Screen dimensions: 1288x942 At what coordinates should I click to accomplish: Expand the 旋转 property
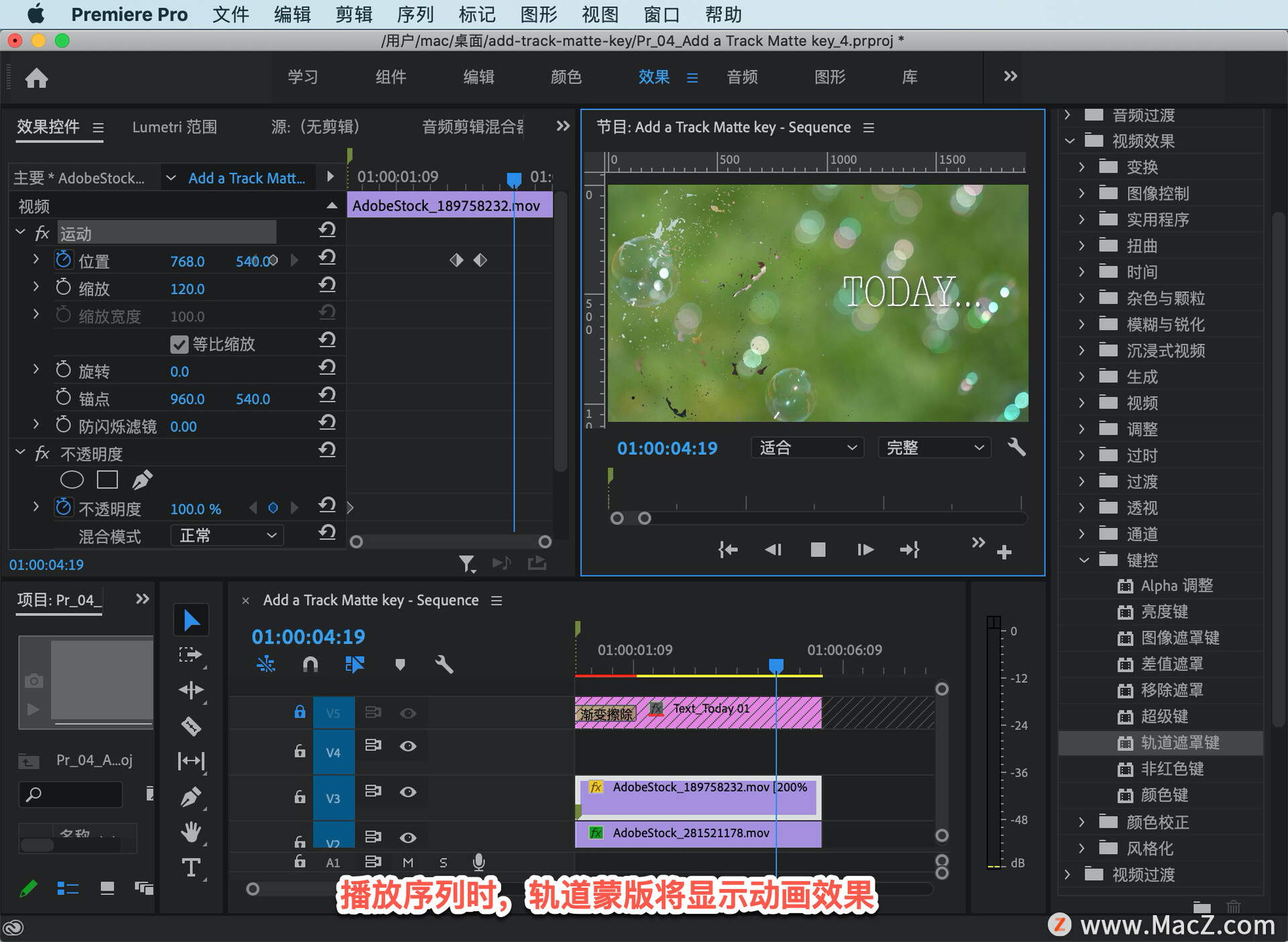click(x=36, y=370)
